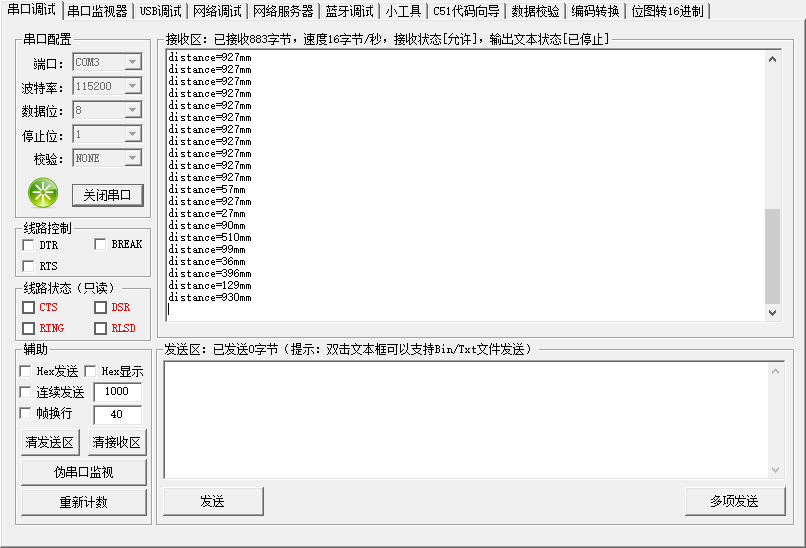Image resolution: width=806 pixels, height=548 pixels.
Task: Enable 连续发送 checkbox
Action: [25, 392]
